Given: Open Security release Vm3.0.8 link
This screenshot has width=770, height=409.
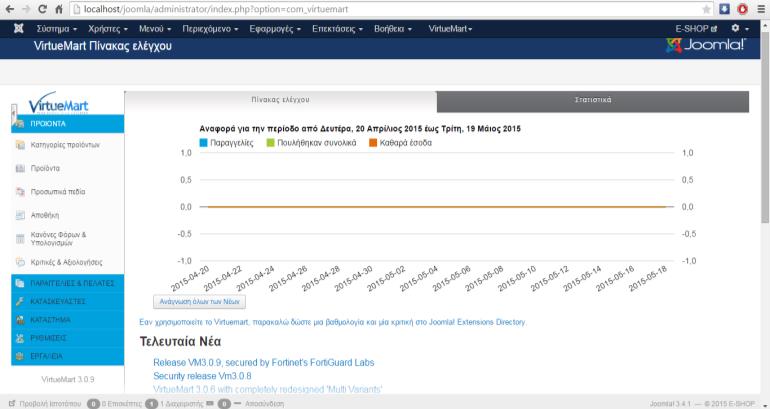Looking at the screenshot, I should [x=202, y=376].
